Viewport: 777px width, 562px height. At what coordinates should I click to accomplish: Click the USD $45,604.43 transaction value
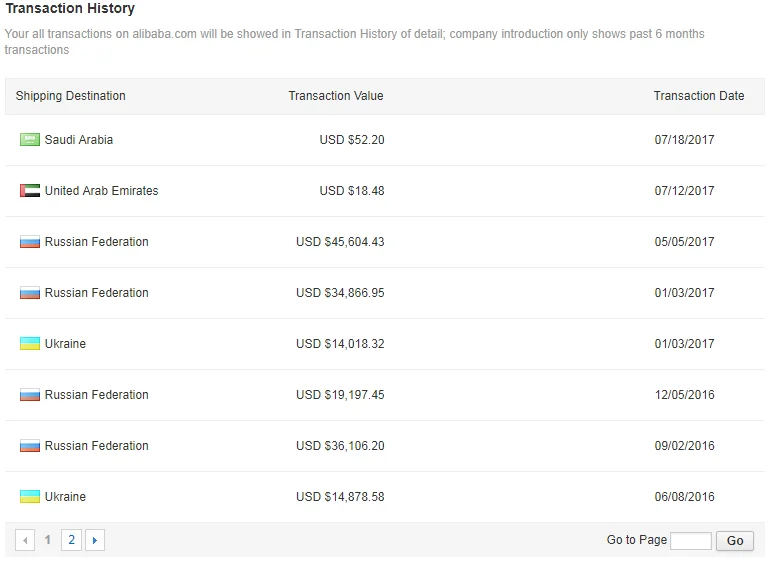click(x=340, y=242)
